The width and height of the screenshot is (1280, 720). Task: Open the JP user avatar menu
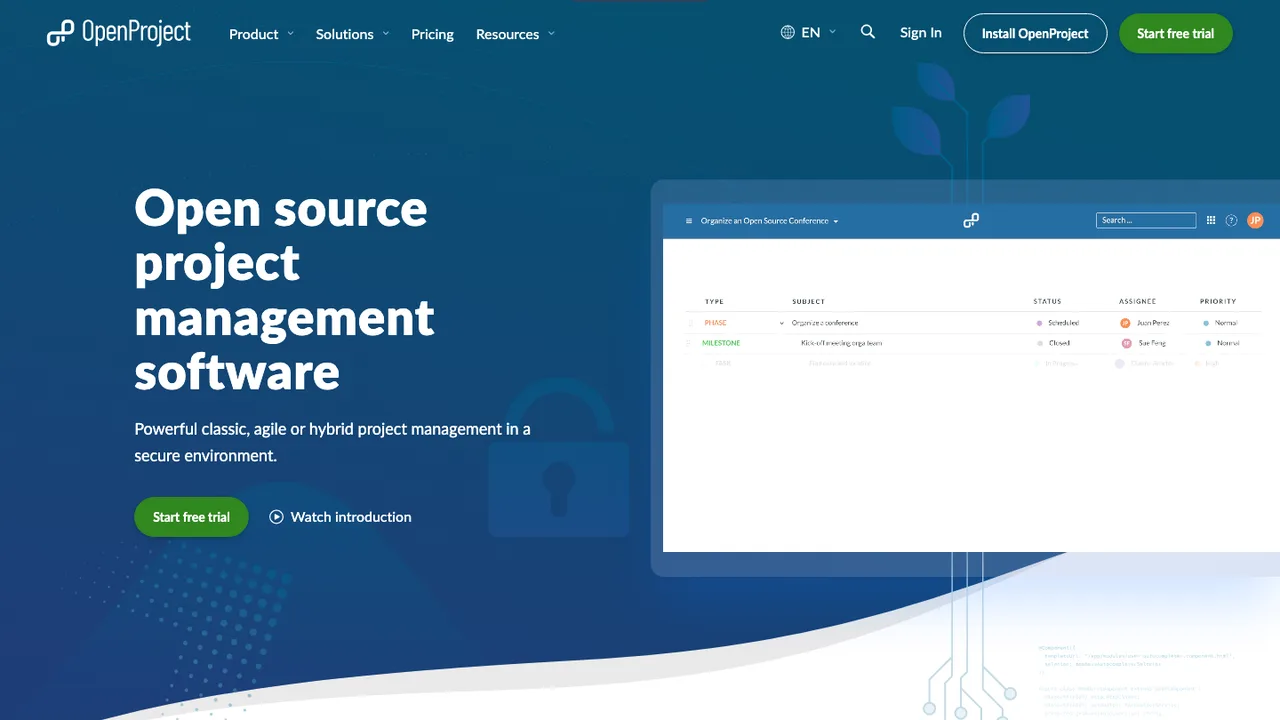[x=1256, y=220]
